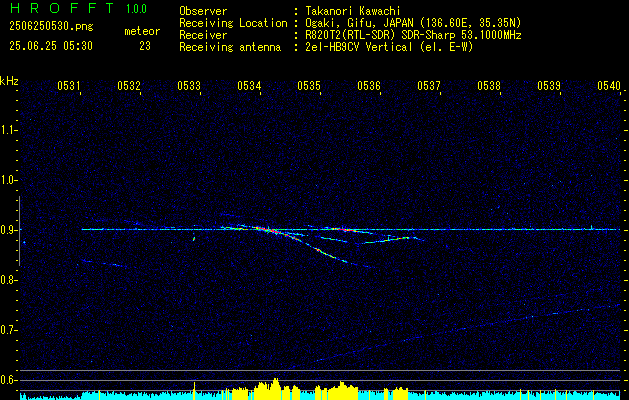This screenshot has height=400, width=629.
Task: Click the HROFFT program title text
Action: pos(62,8)
